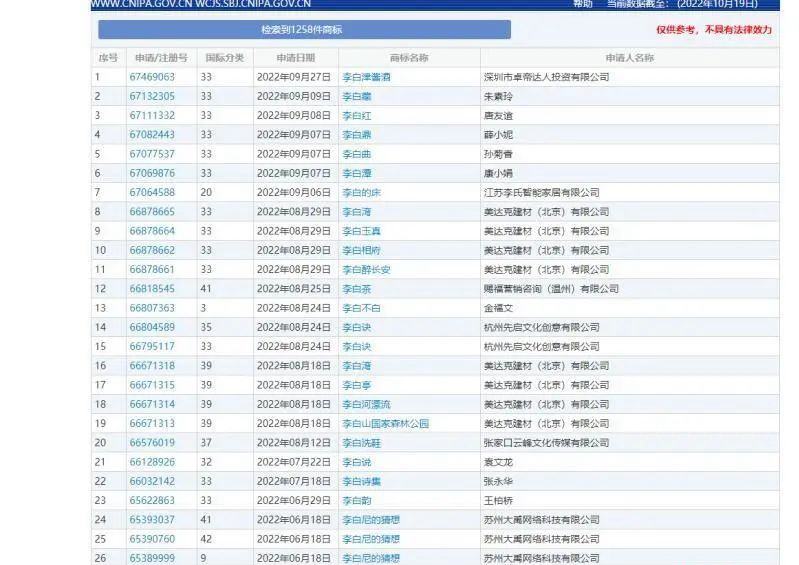Open registration number 66032142
The height and width of the screenshot is (565, 799).
tap(152, 481)
